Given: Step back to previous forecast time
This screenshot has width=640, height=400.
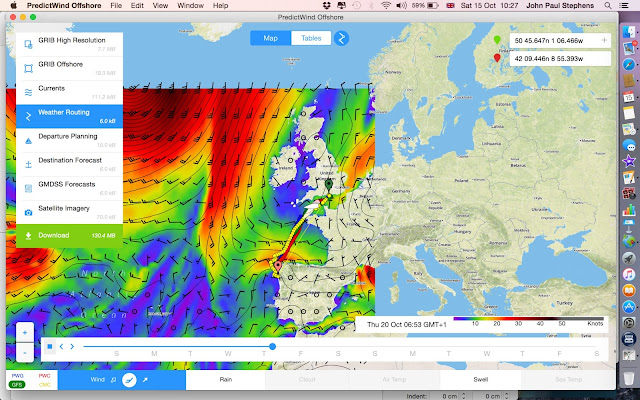Looking at the screenshot, I should point(61,347).
